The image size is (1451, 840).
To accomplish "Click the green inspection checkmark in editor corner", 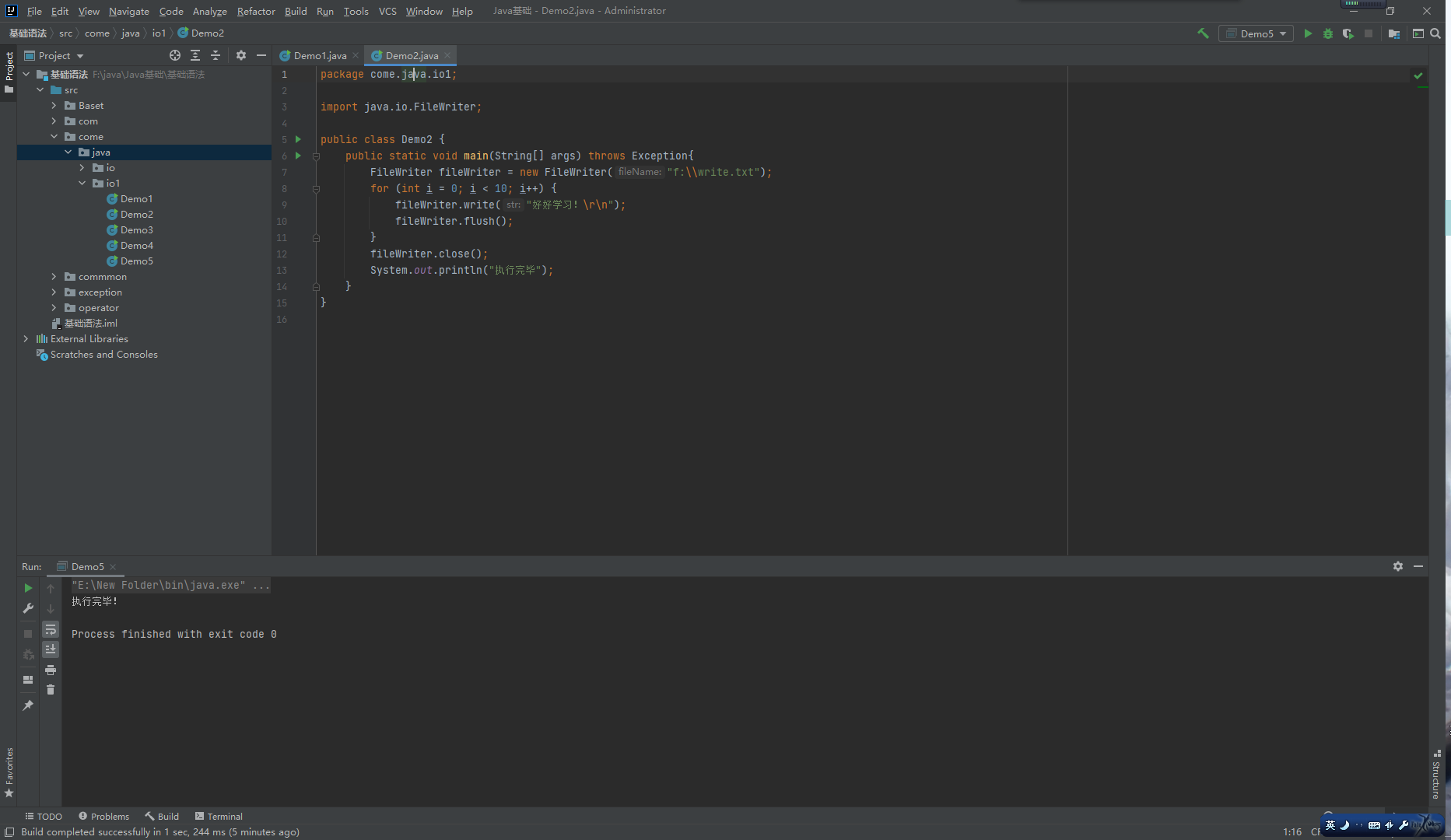I will click(x=1418, y=75).
